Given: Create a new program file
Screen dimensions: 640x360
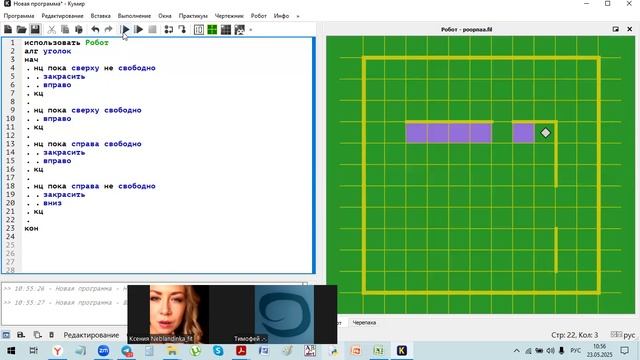Looking at the screenshot, I should (x=8, y=29).
